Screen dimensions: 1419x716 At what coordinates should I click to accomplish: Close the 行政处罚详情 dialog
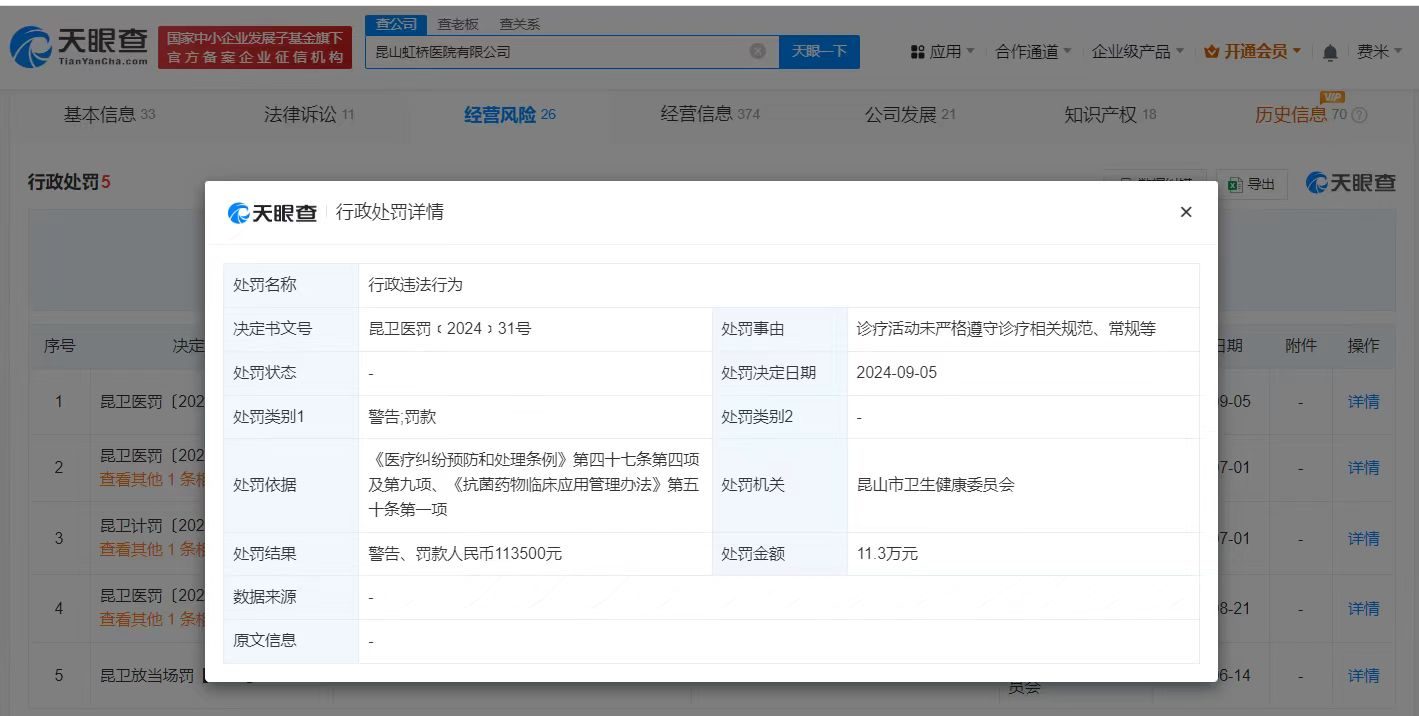coord(1186,212)
